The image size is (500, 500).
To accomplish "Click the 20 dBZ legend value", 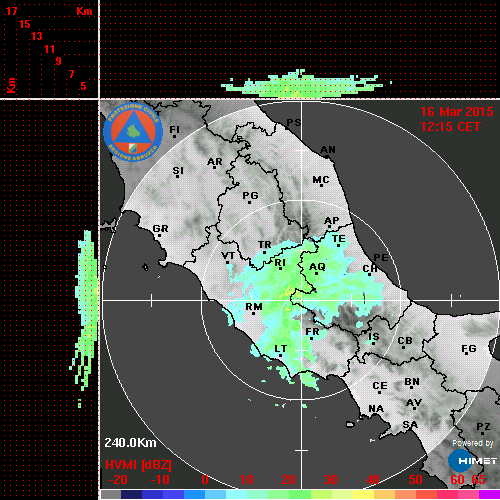I will click(x=288, y=480).
